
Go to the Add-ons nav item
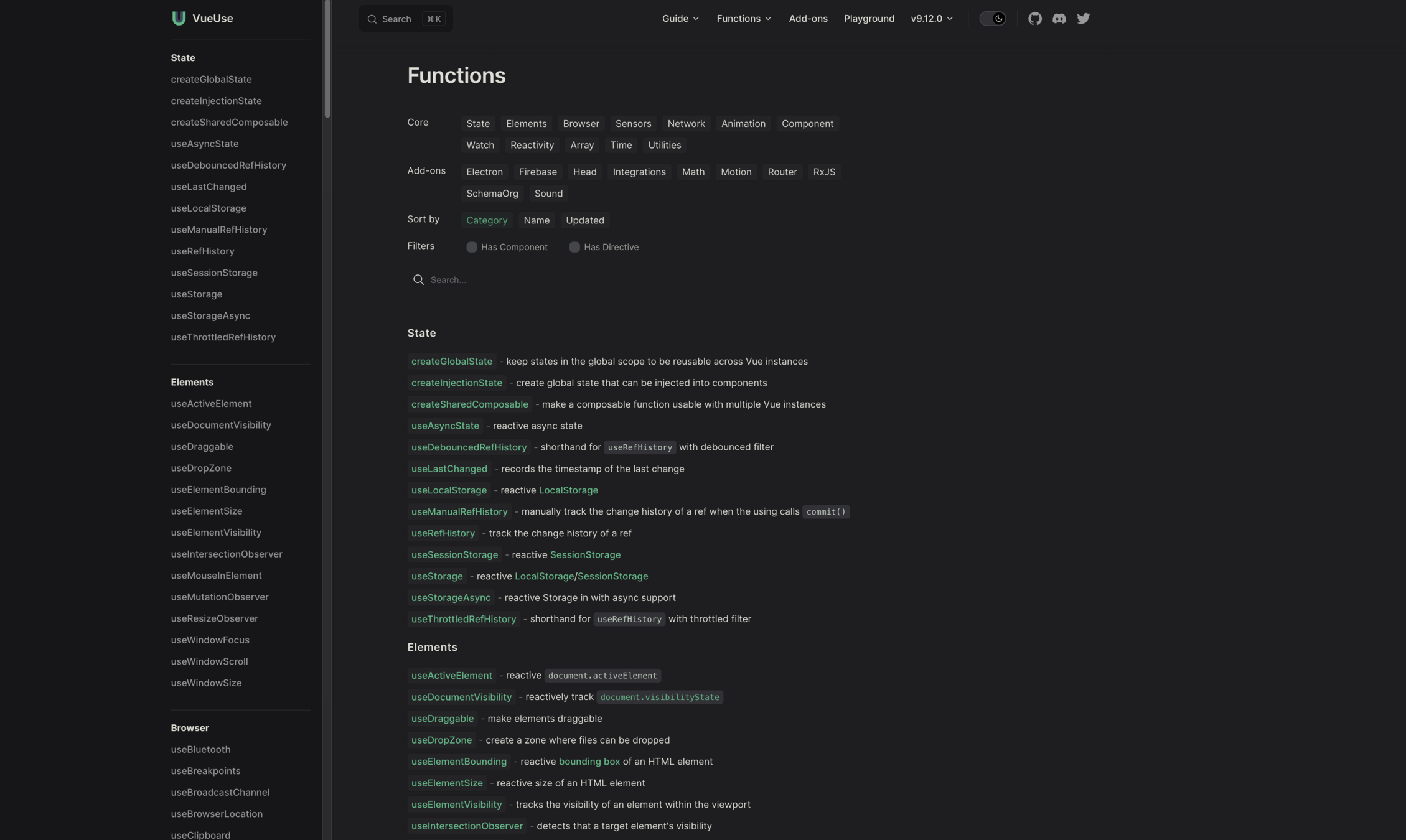[808, 19]
